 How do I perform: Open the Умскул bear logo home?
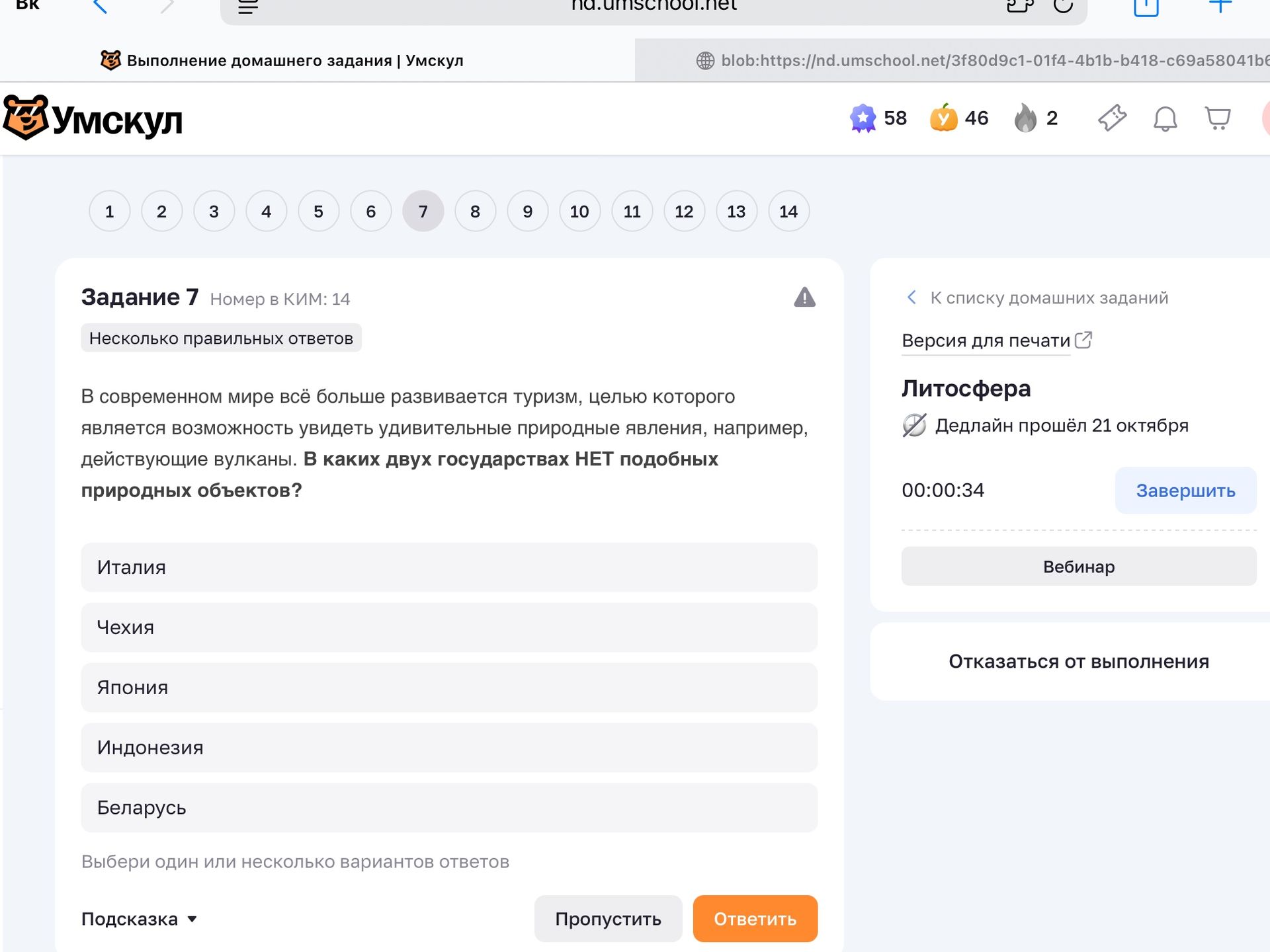pyautogui.click(x=93, y=118)
